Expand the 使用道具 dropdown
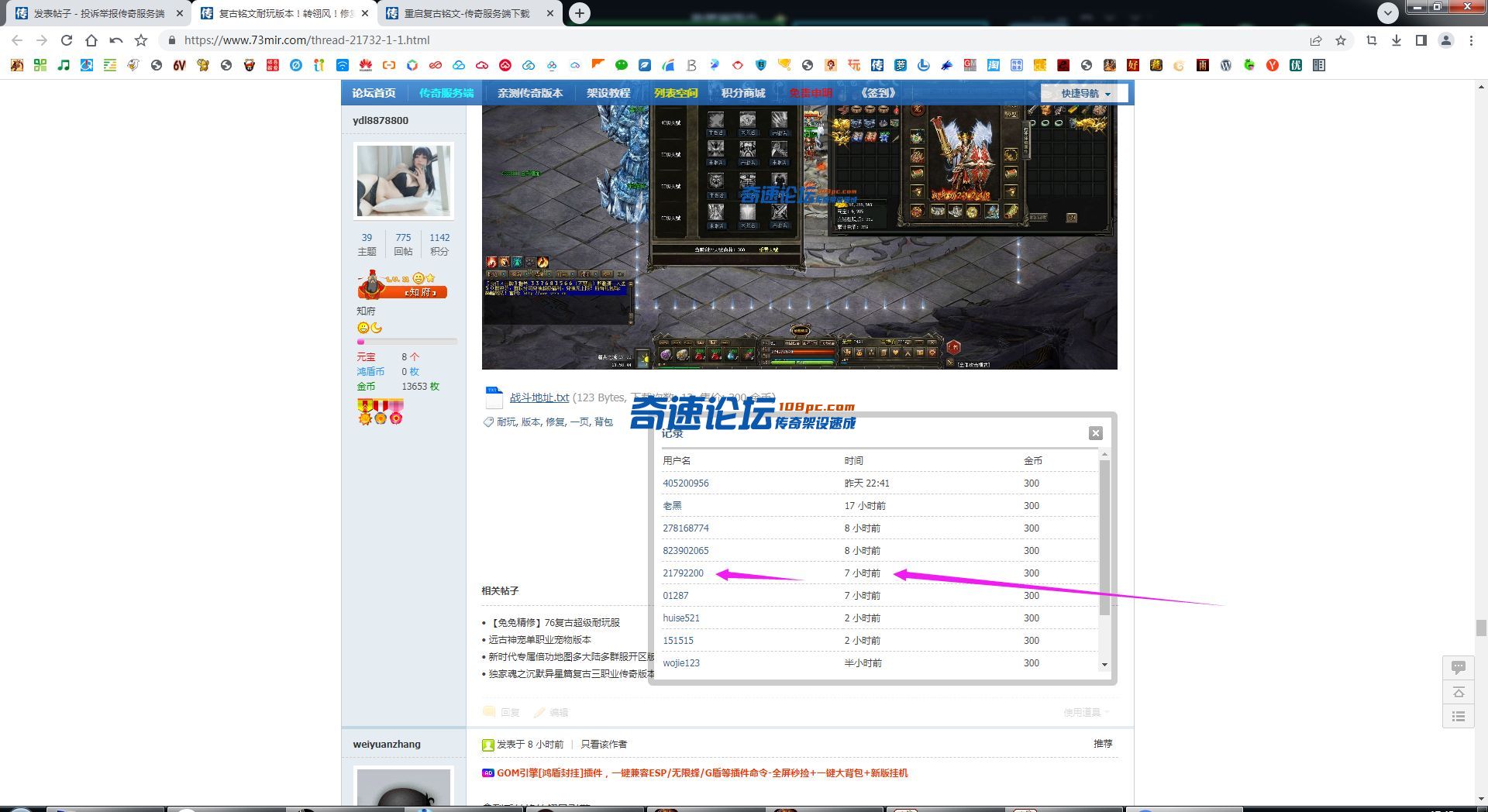The image size is (1488, 812). [1086, 712]
